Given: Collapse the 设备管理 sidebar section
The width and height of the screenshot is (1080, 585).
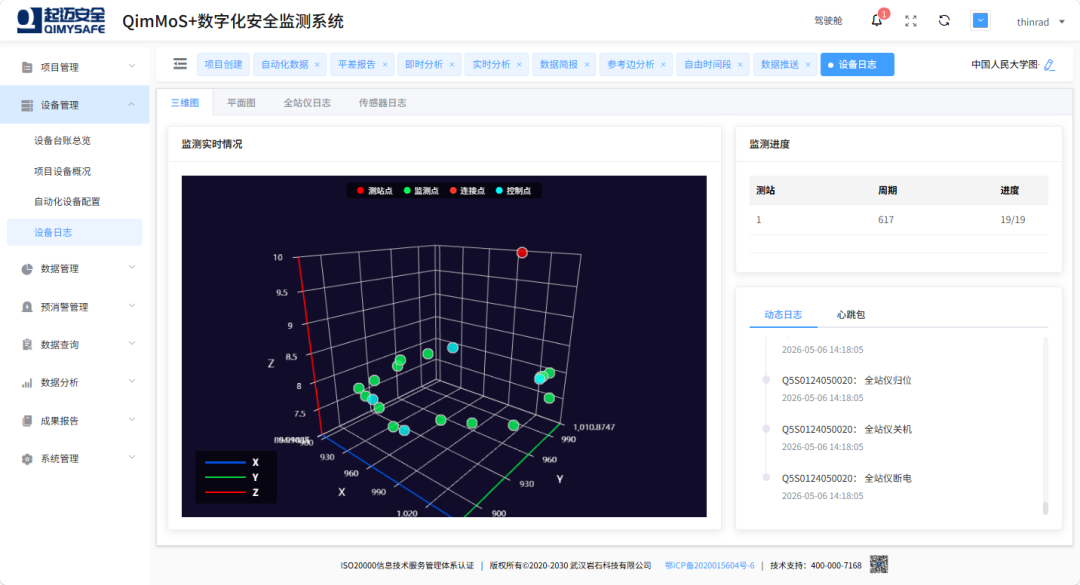Looking at the screenshot, I should (74, 105).
